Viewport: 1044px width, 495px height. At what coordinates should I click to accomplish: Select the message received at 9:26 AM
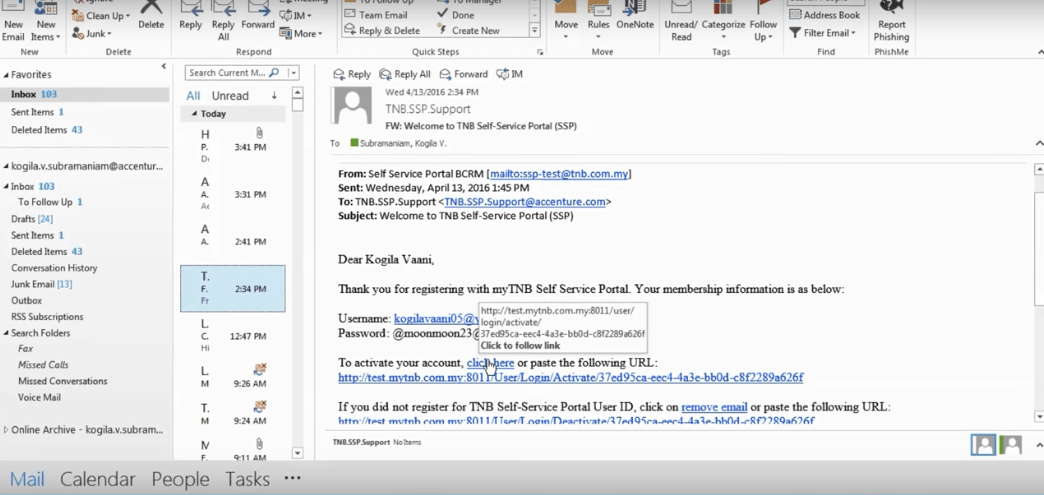click(232, 376)
